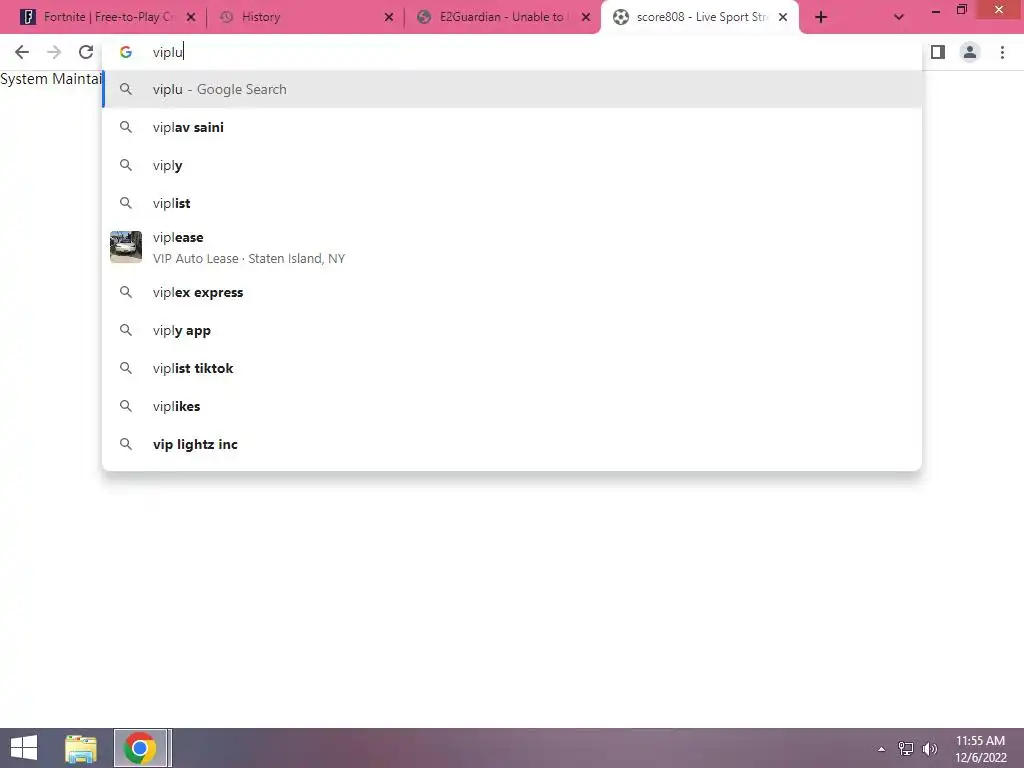Click the viplease car thumbnail
This screenshot has height=768, width=1024.
coord(126,247)
